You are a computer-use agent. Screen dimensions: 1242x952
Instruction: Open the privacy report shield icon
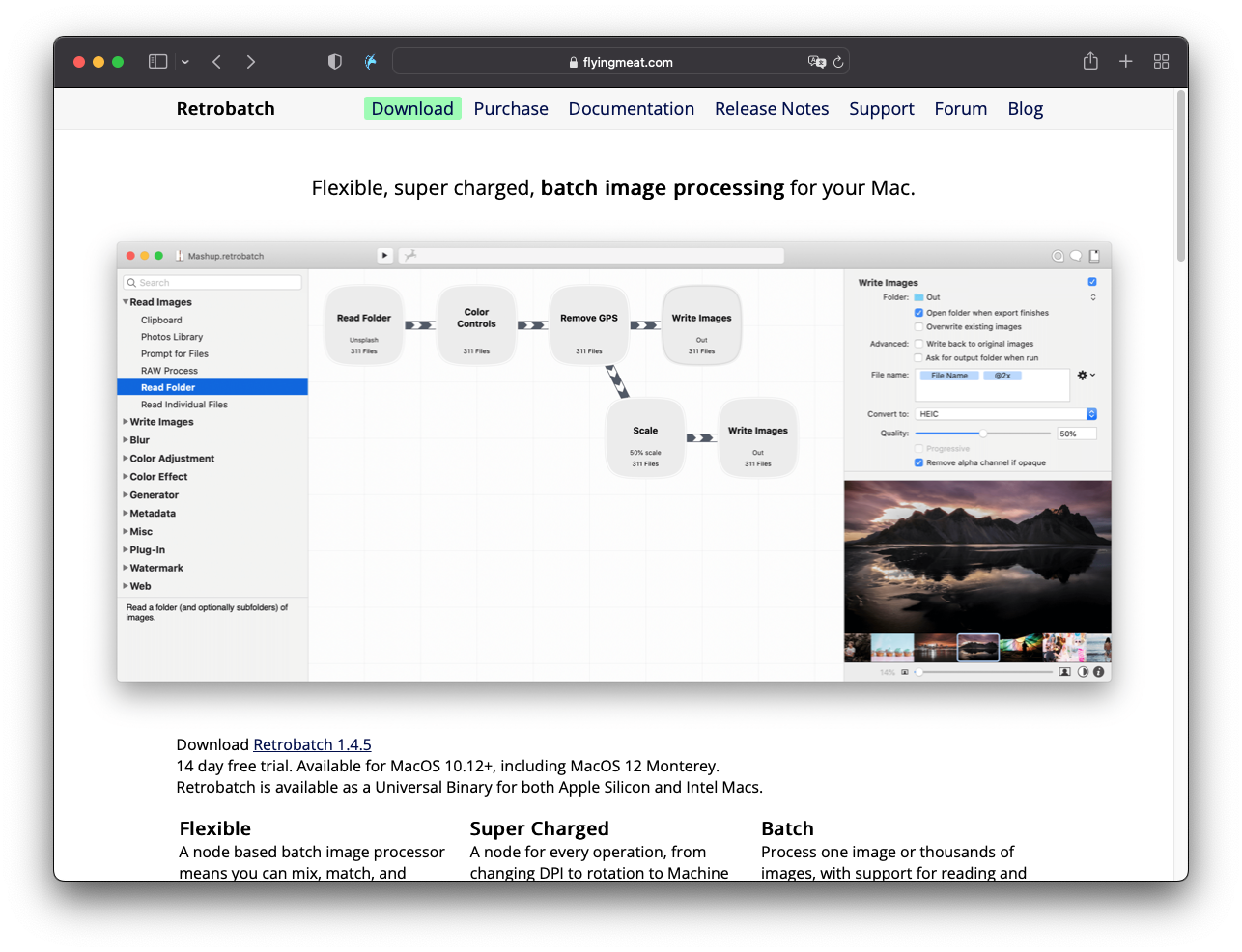coord(335,62)
